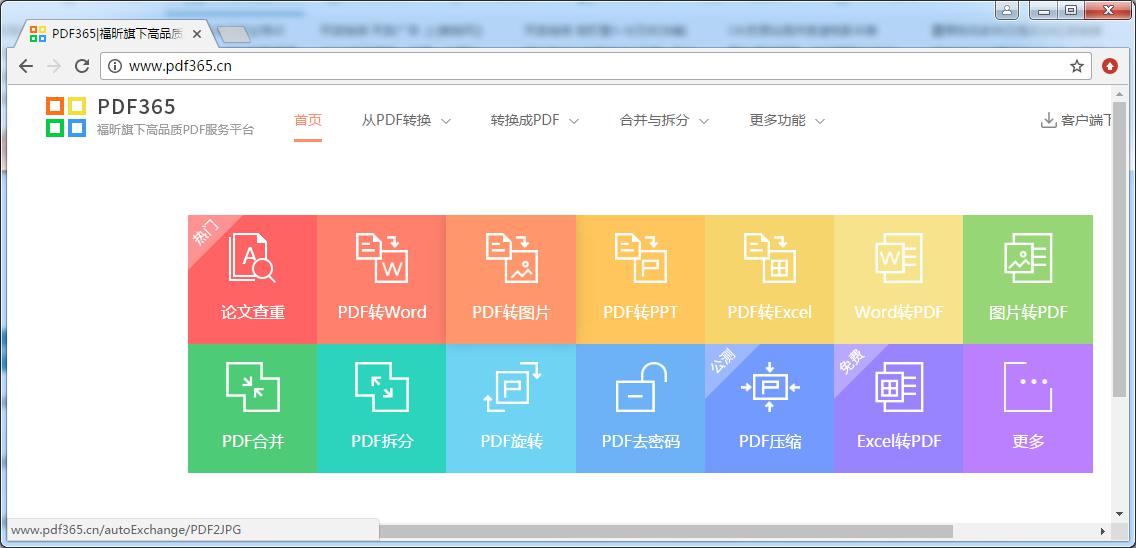Expand the 更多功能 dropdown menu
Screen dimensions: 1136x548
coord(787,121)
